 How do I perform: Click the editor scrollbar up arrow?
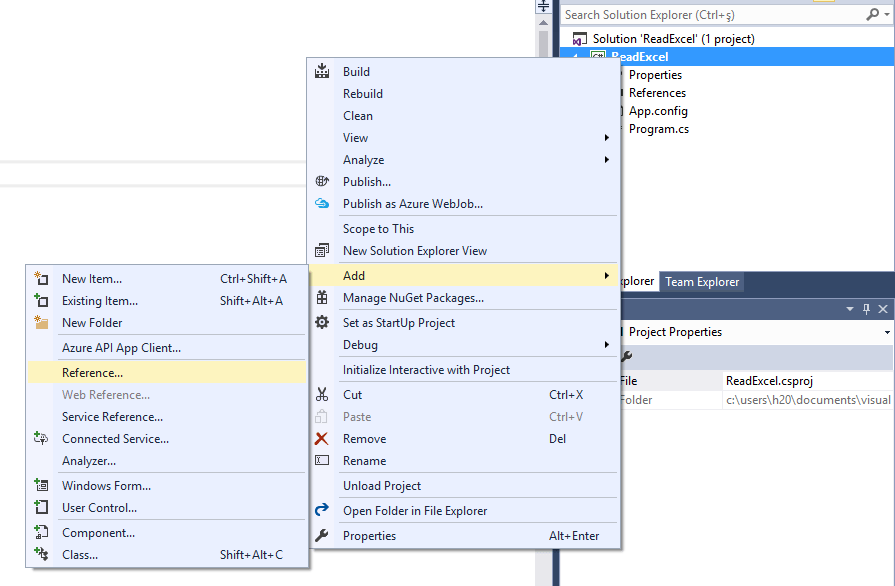point(543,23)
